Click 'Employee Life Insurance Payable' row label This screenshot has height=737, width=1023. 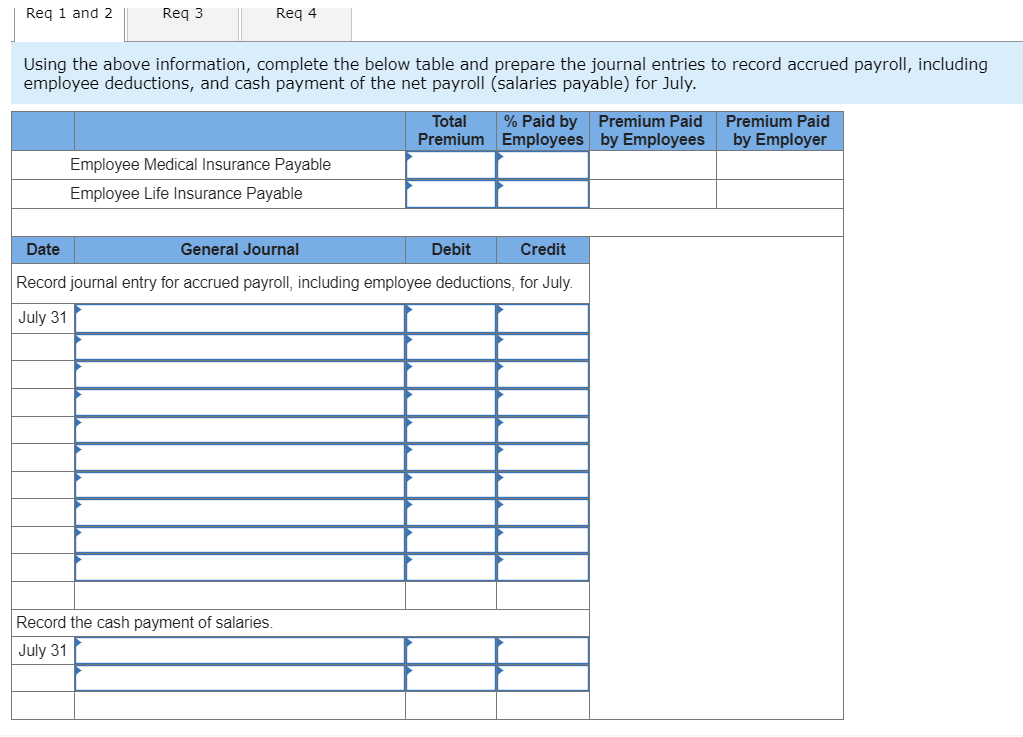click(186, 194)
